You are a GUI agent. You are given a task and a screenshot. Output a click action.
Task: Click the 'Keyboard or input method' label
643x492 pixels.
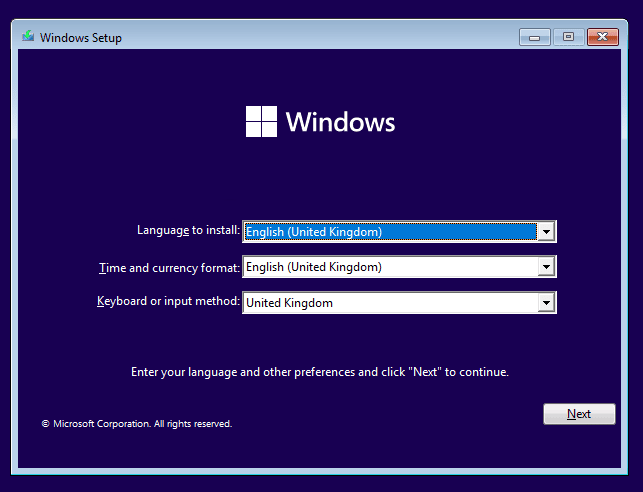click(x=168, y=301)
